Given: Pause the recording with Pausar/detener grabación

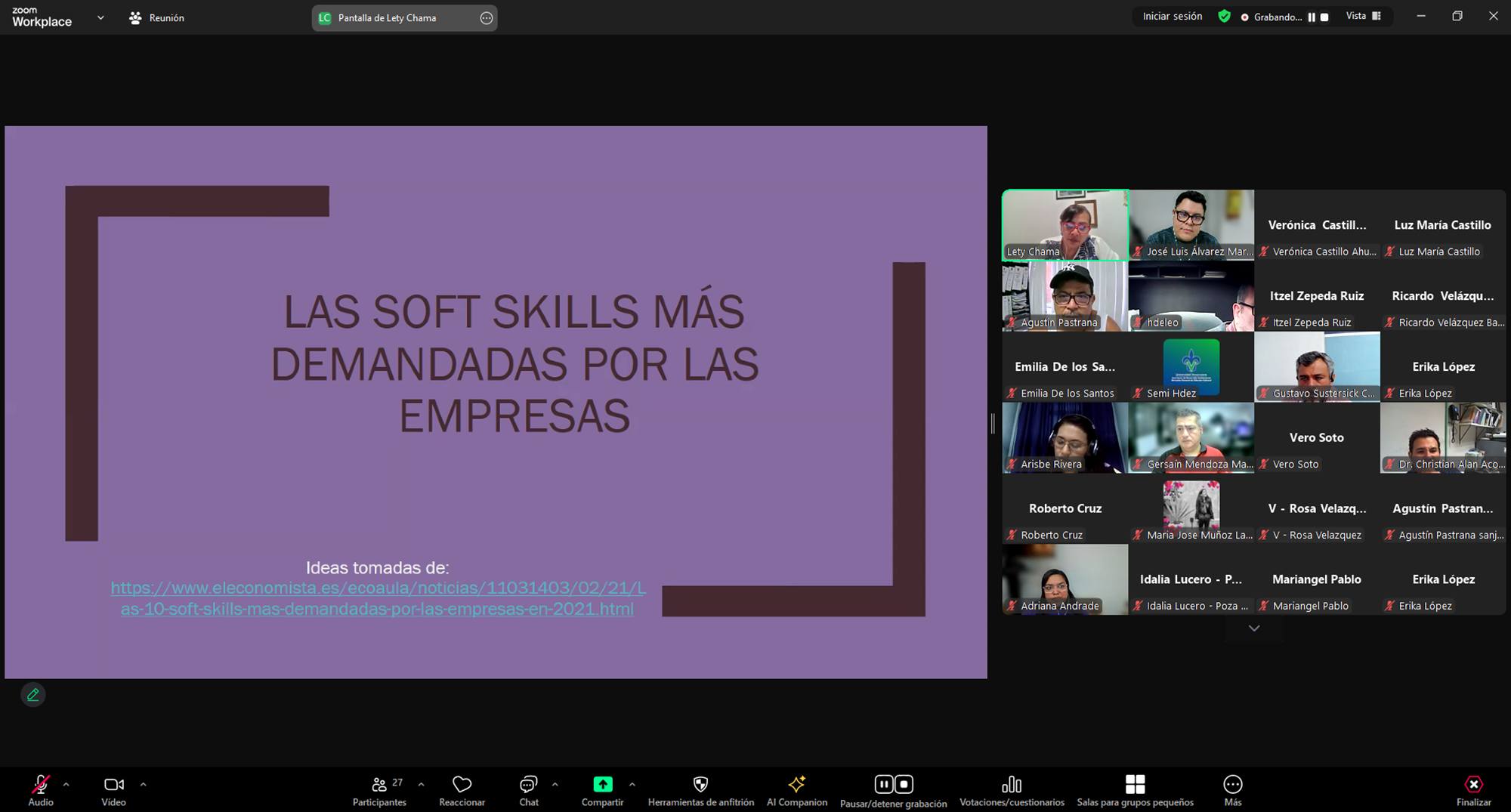Looking at the screenshot, I should [x=884, y=784].
